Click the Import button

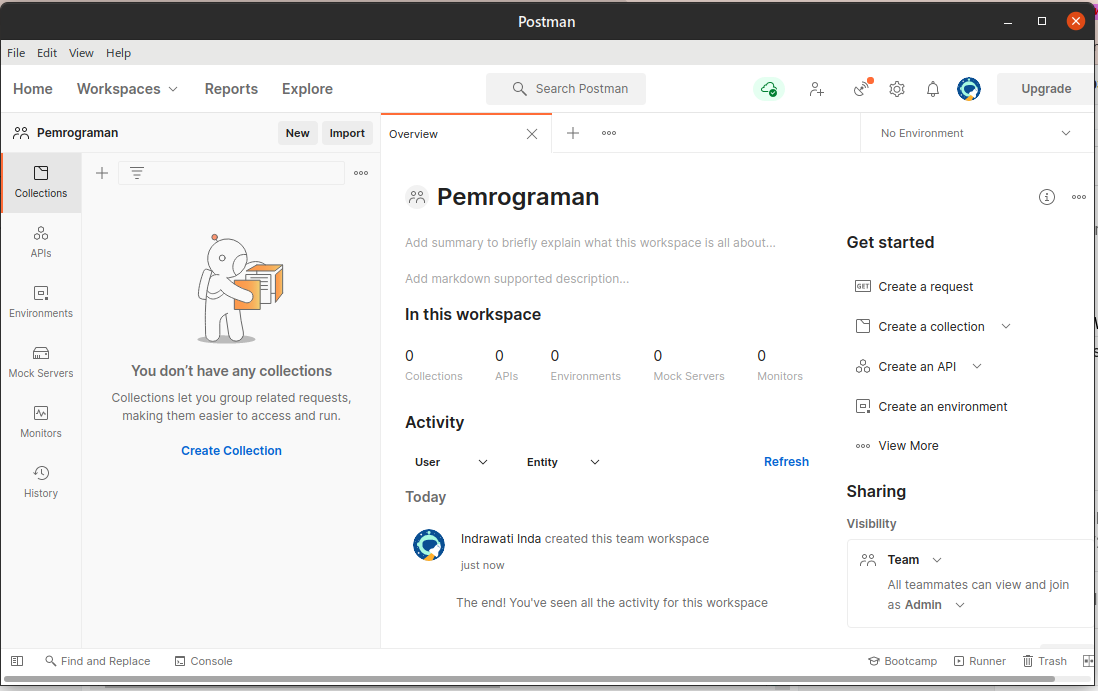(347, 133)
